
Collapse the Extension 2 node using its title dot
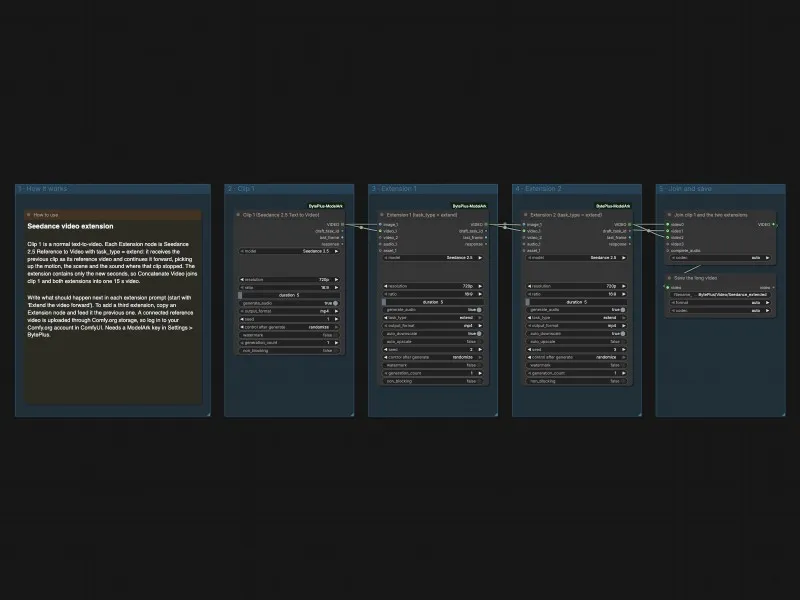[526, 215]
